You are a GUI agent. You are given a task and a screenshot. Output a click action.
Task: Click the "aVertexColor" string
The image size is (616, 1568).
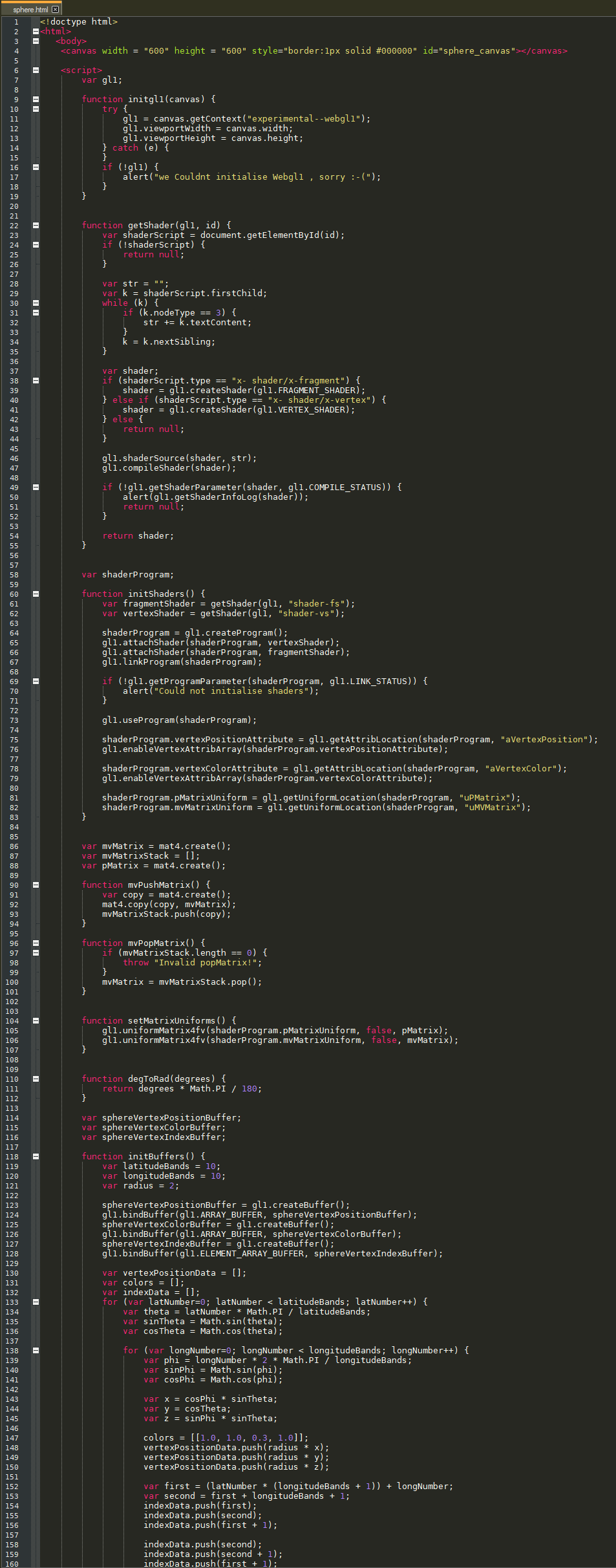pos(520,768)
